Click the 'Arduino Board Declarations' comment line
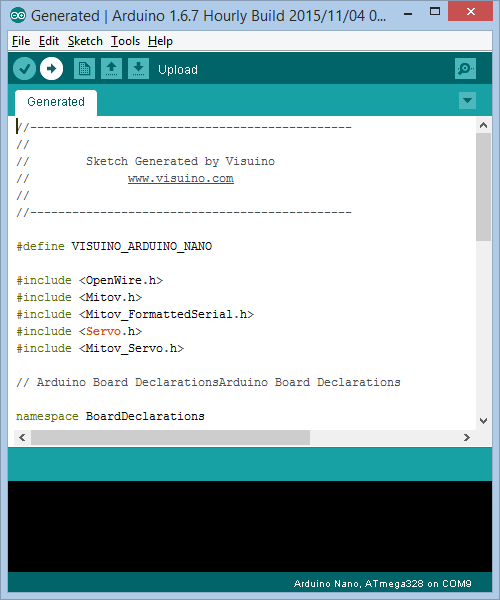Screen dimensions: 500x600 [x=208, y=382]
